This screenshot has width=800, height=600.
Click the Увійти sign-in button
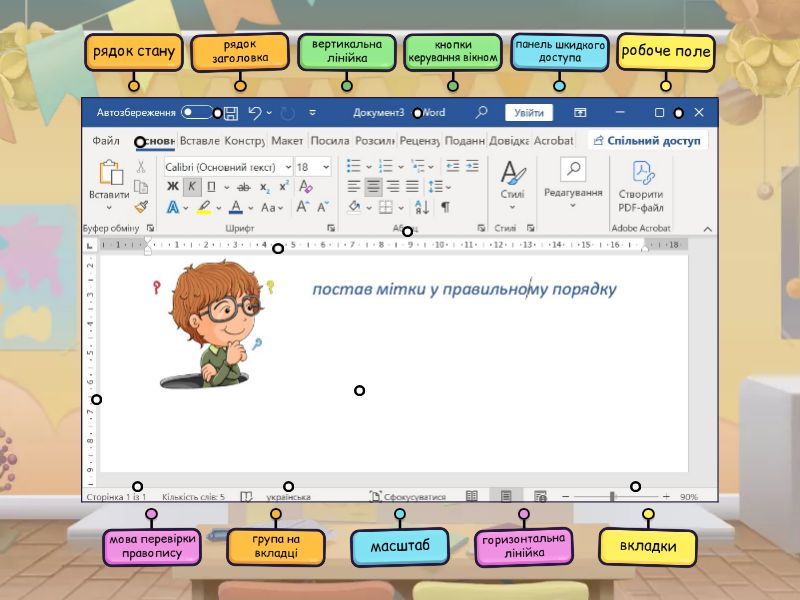click(x=528, y=113)
